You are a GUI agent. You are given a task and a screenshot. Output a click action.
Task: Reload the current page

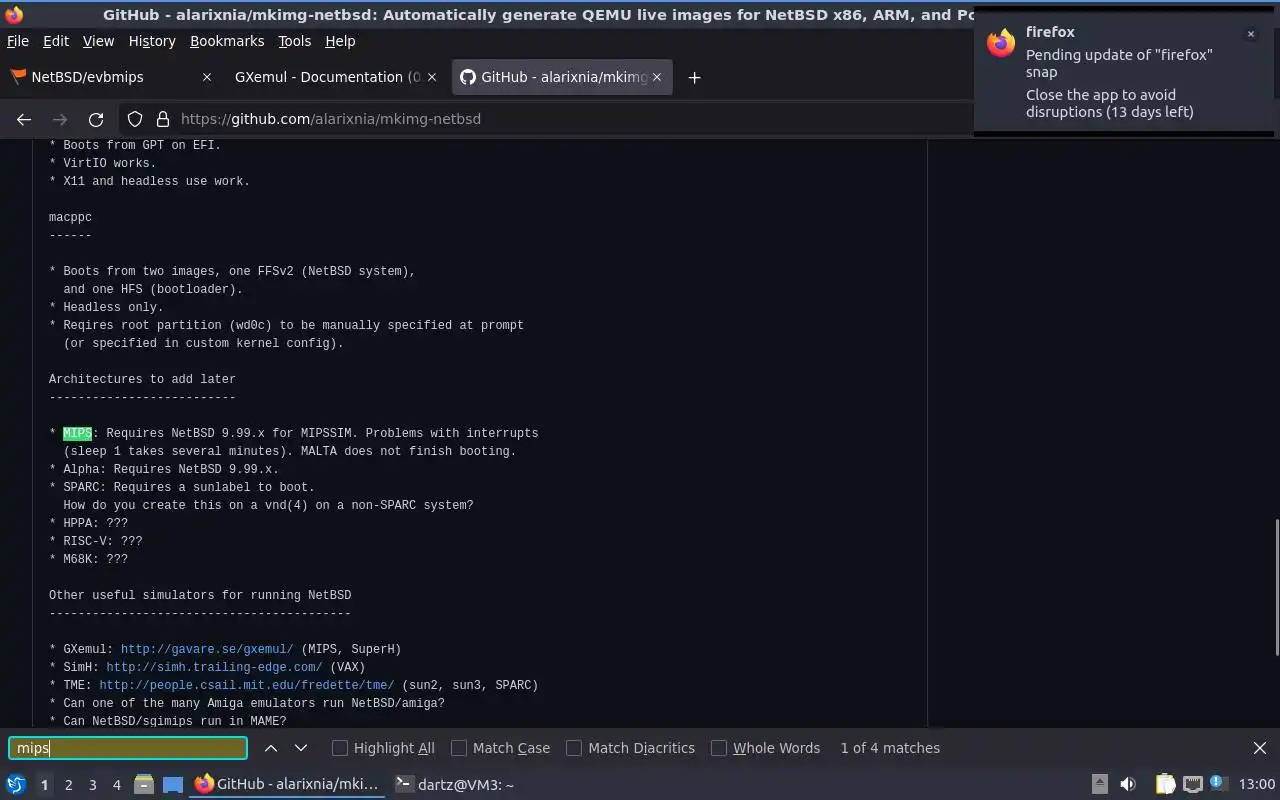pos(96,119)
